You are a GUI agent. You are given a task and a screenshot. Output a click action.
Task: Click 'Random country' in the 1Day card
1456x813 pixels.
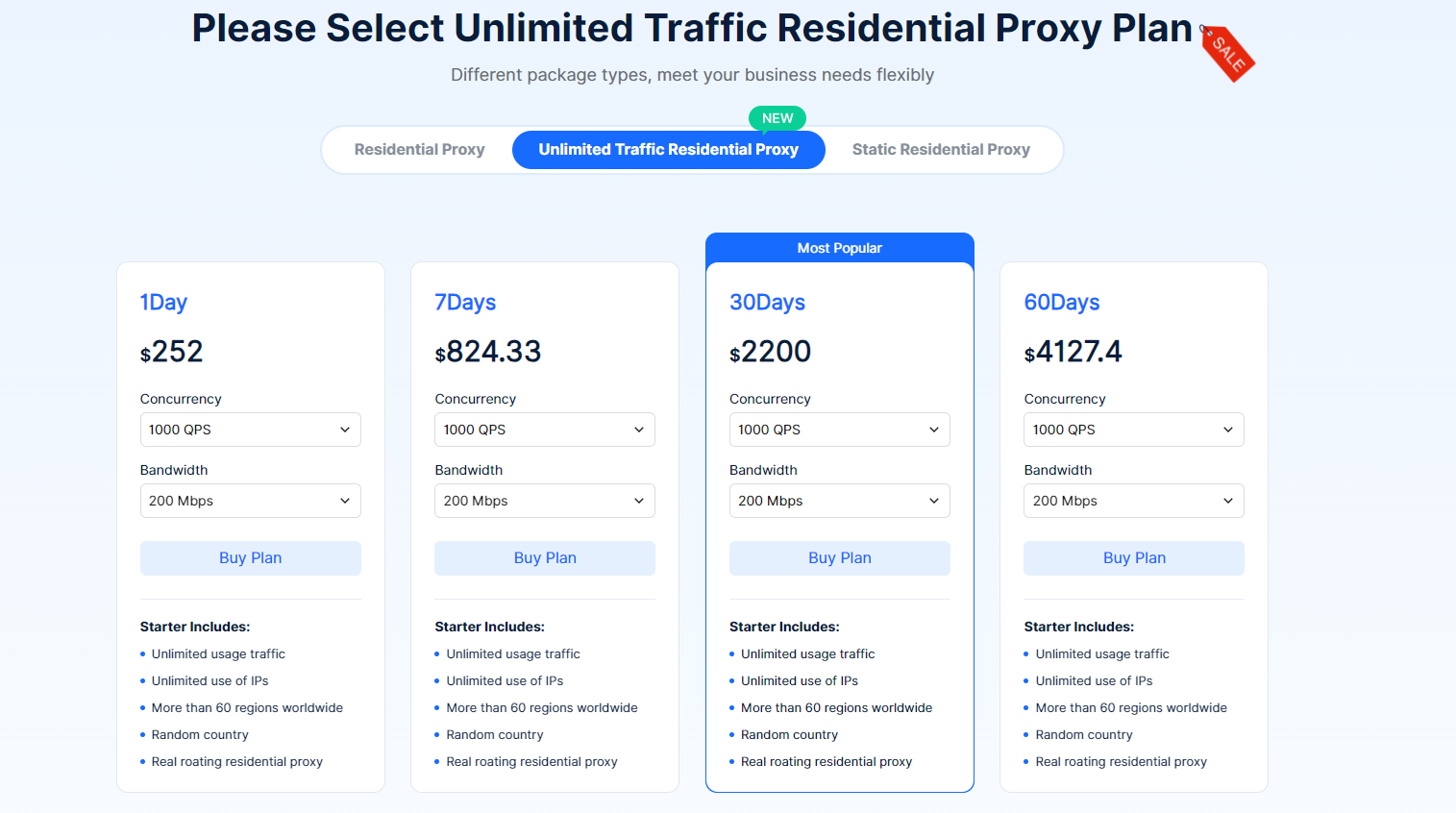[x=200, y=734]
